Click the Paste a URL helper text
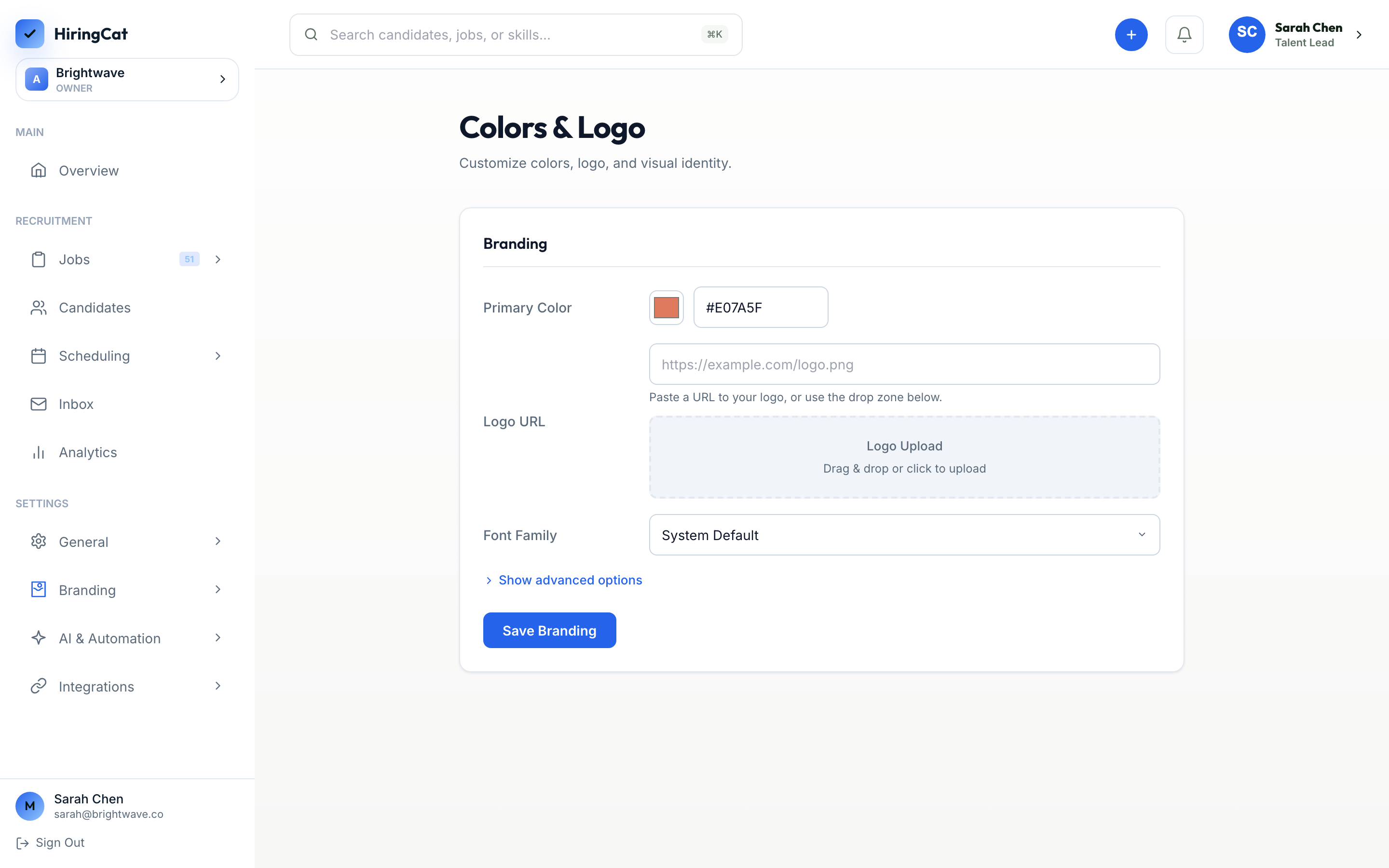 tap(795, 397)
